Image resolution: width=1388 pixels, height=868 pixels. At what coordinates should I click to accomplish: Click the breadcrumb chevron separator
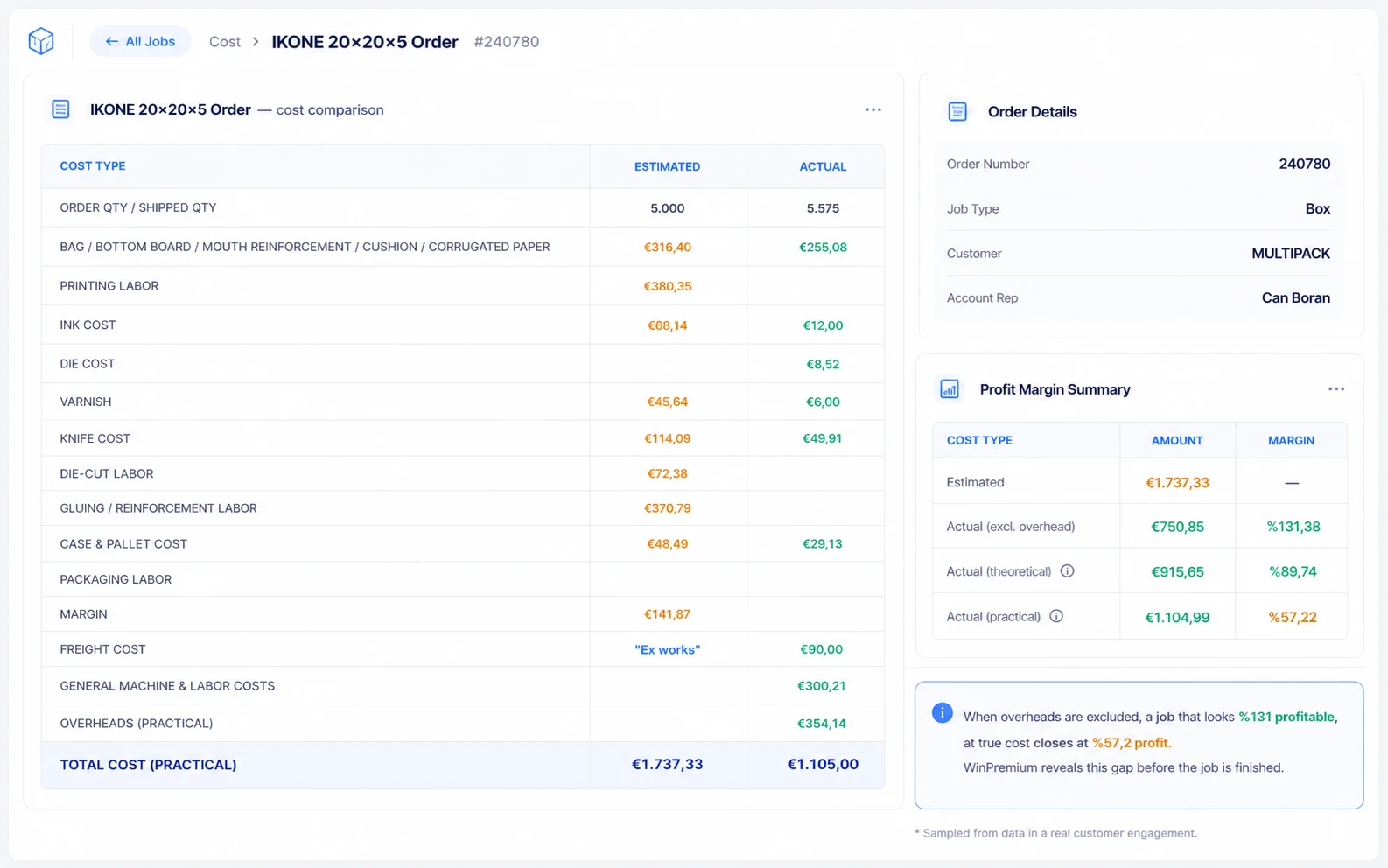[x=256, y=42]
